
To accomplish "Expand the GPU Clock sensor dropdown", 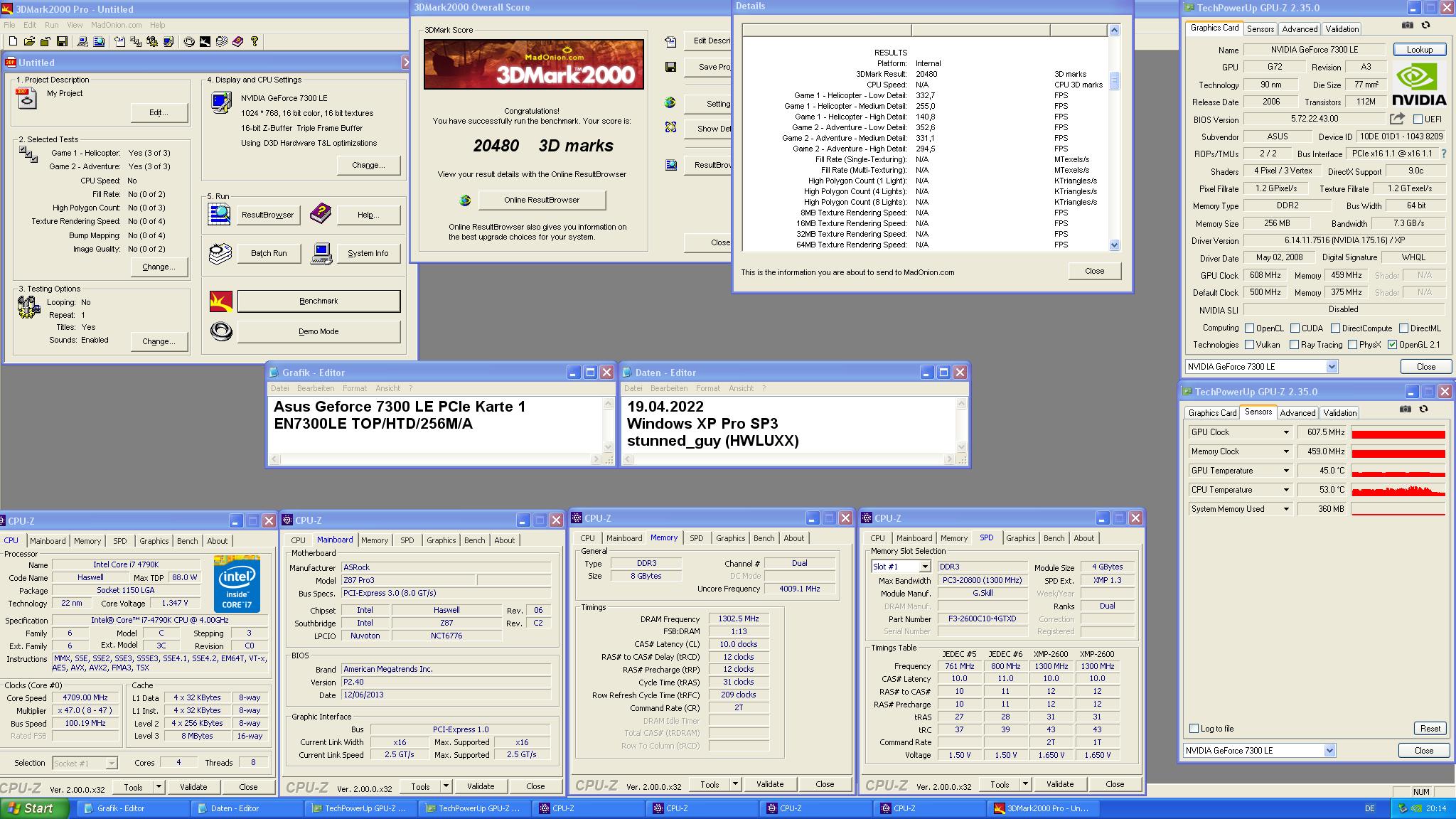I will [1285, 432].
